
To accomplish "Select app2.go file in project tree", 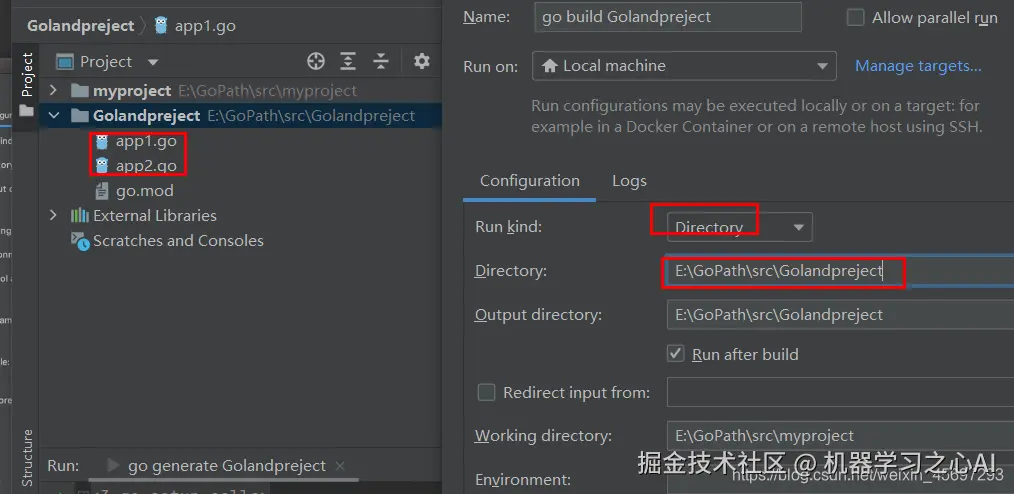I will coord(145,166).
